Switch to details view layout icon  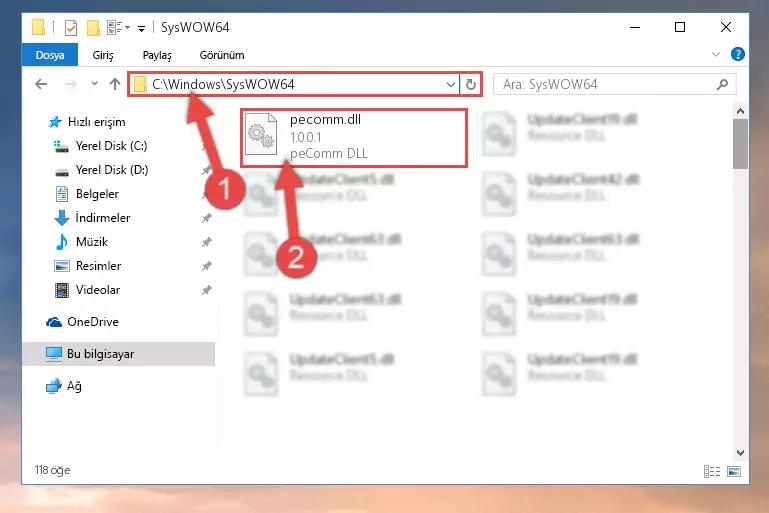point(712,471)
